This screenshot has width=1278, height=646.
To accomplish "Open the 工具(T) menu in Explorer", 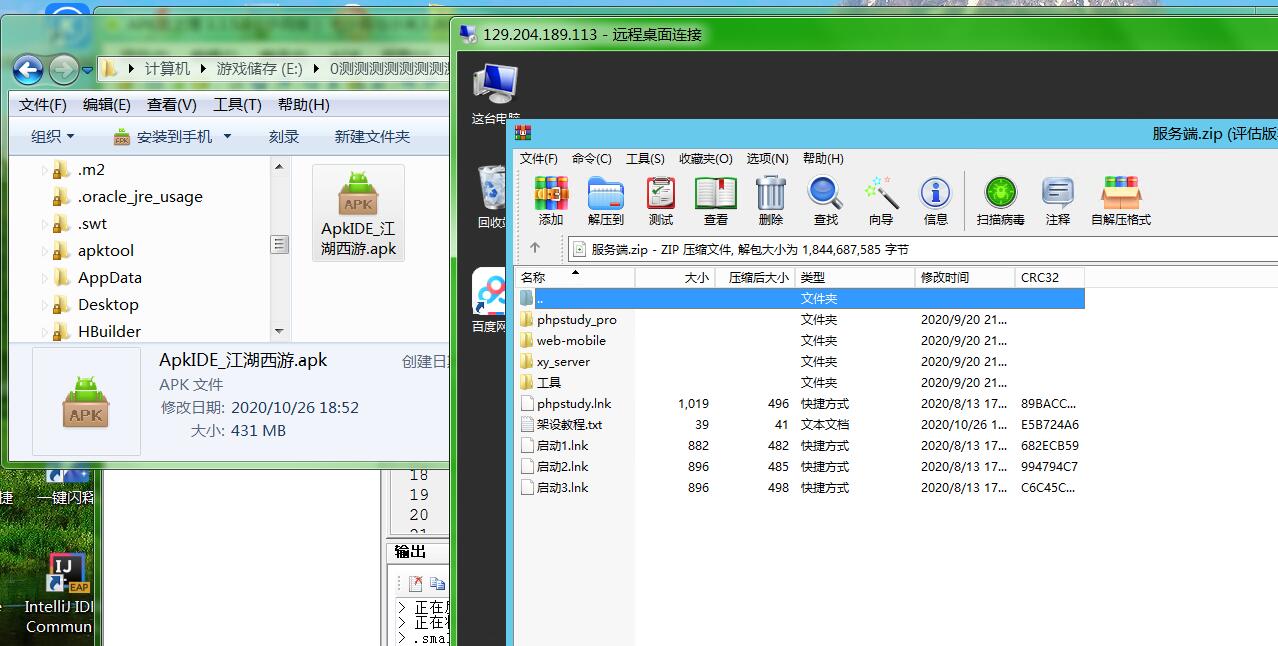I will click(x=237, y=105).
